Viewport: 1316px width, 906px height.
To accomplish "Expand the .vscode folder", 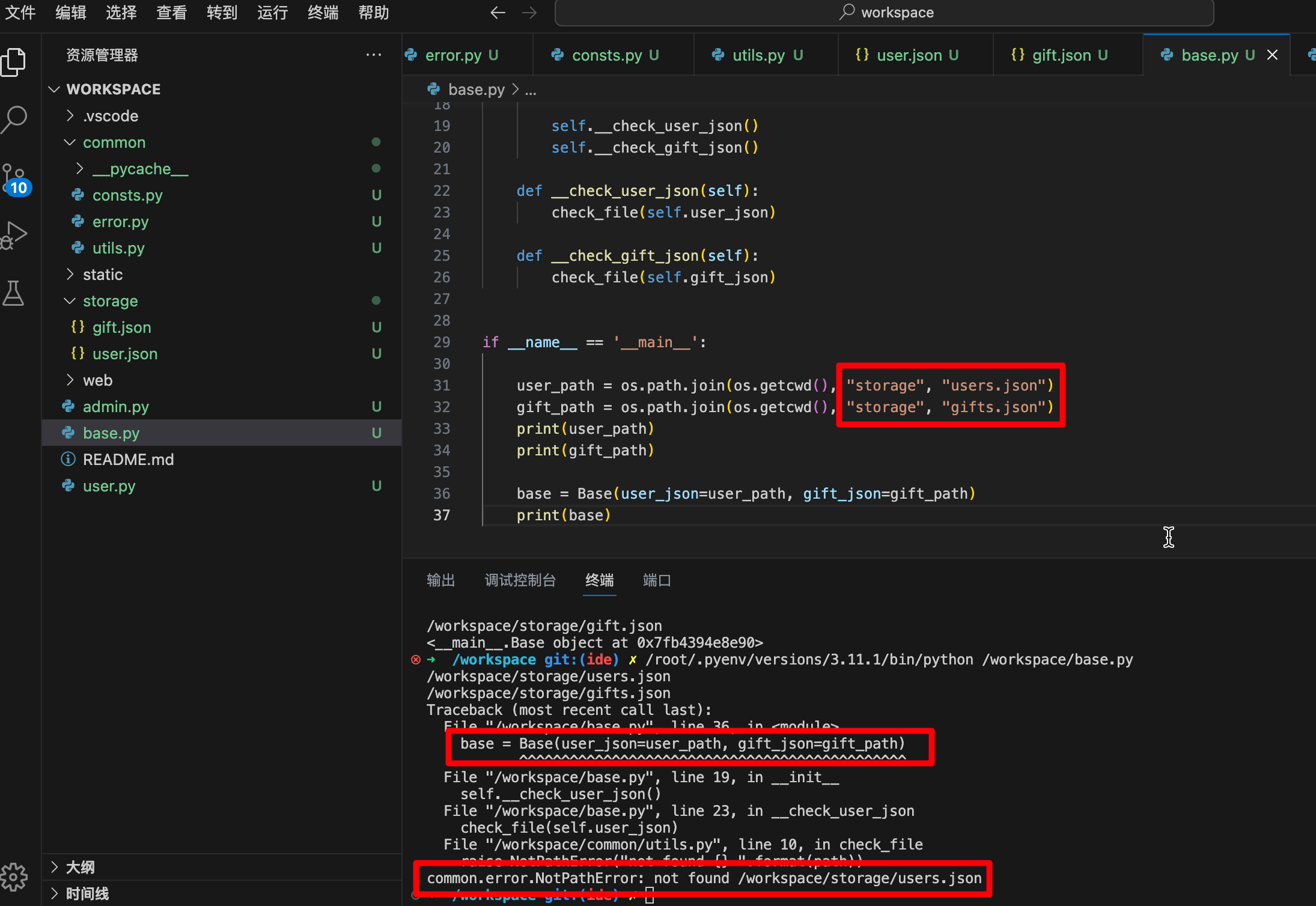I will [x=222, y=116].
